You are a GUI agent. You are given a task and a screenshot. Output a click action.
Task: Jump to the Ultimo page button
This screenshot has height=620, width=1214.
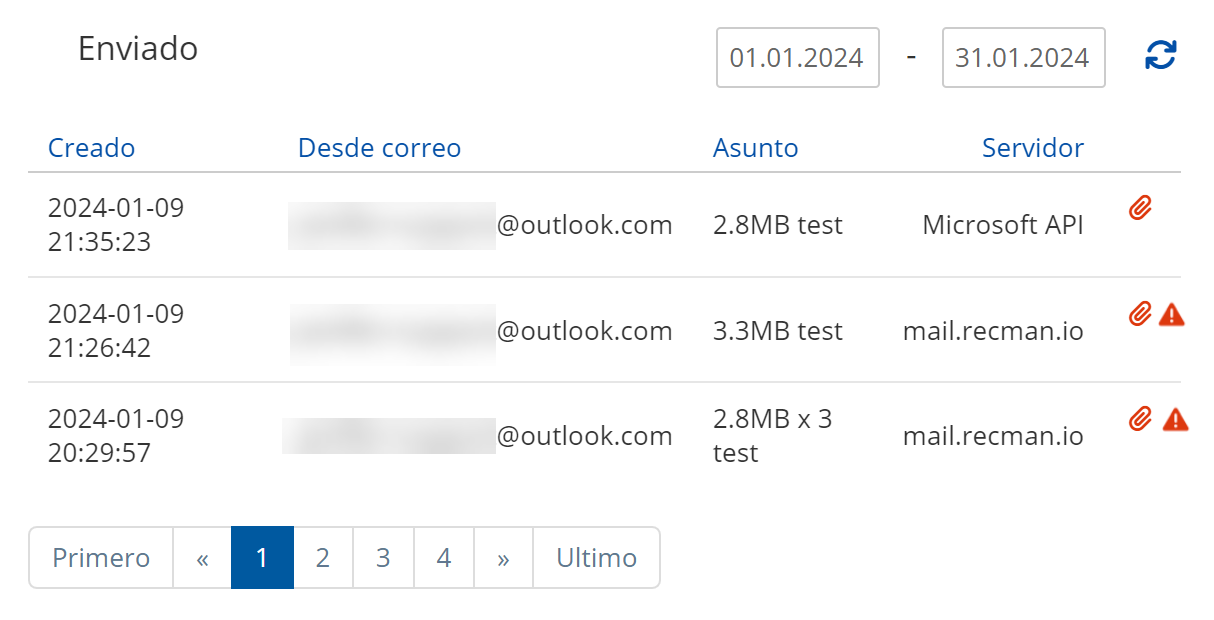tap(596, 557)
